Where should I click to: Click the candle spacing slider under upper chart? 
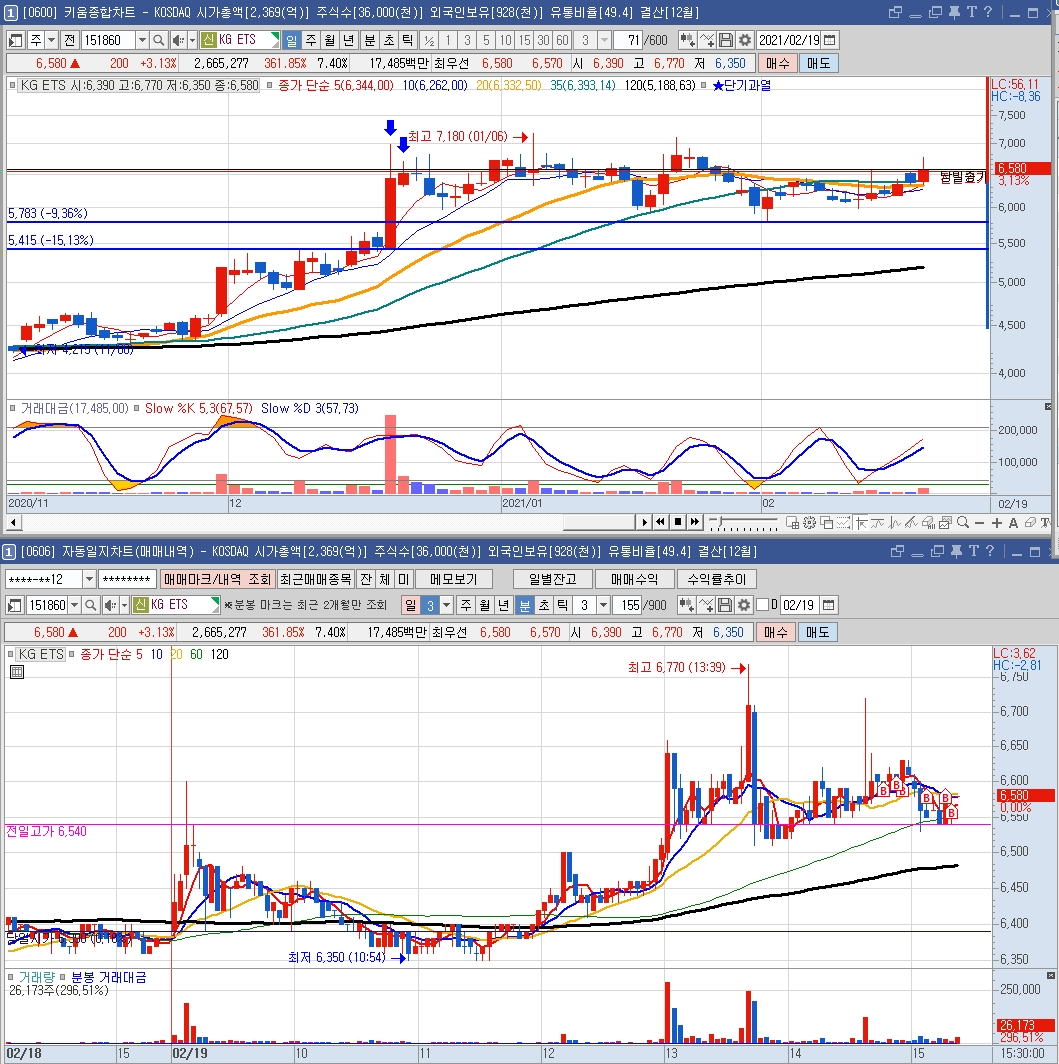(x=743, y=522)
